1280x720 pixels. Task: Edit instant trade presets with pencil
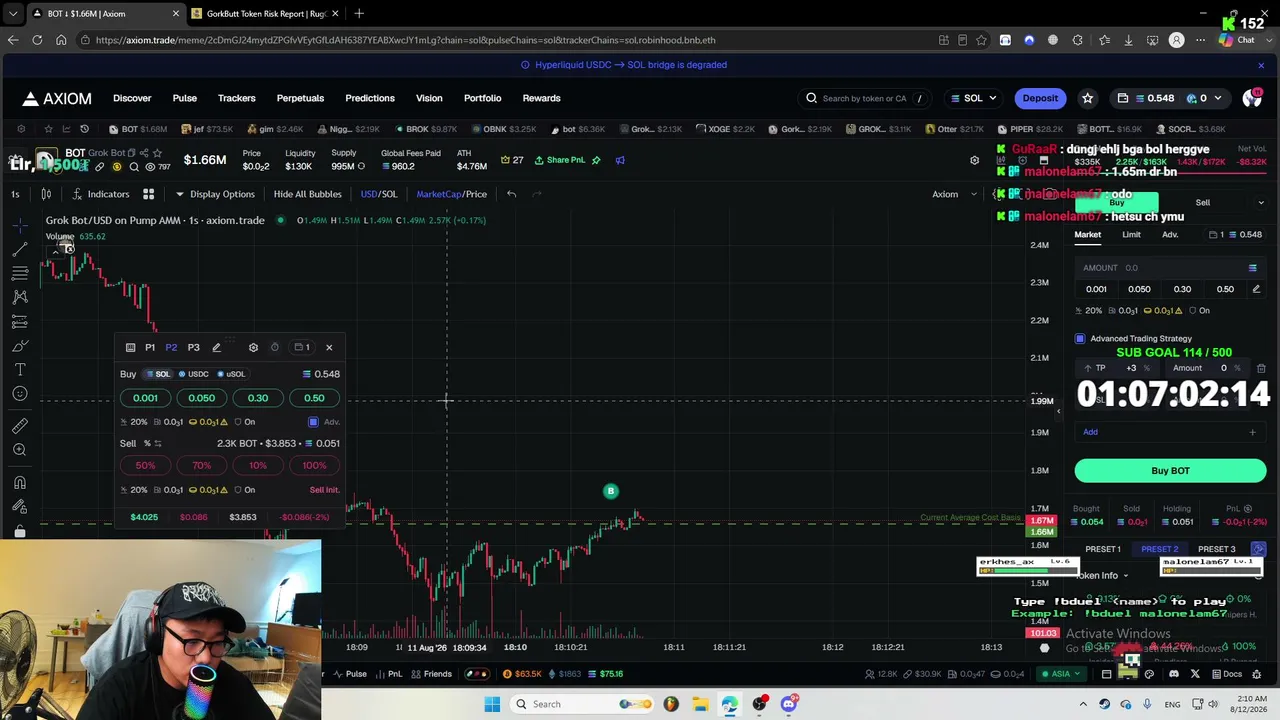click(x=216, y=347)
